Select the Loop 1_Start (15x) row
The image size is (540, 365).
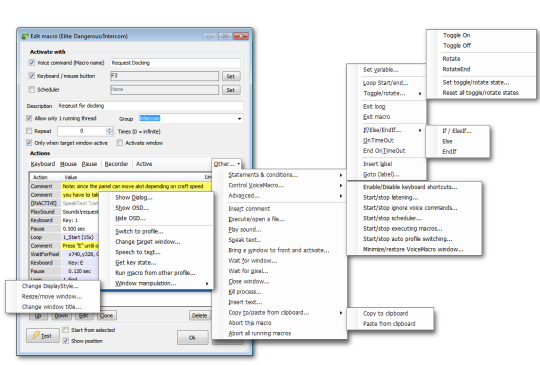tap(64, 237)
